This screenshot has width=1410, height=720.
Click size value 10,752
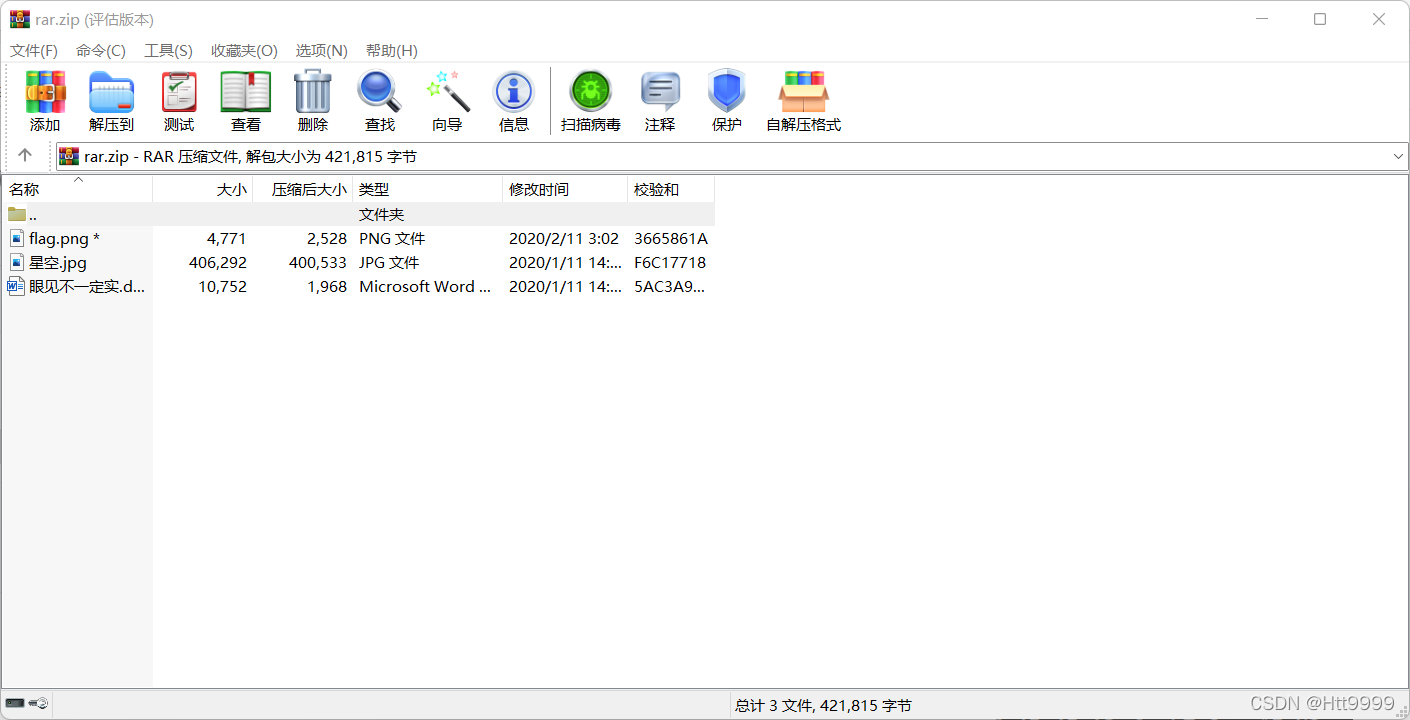pos(222,286)
